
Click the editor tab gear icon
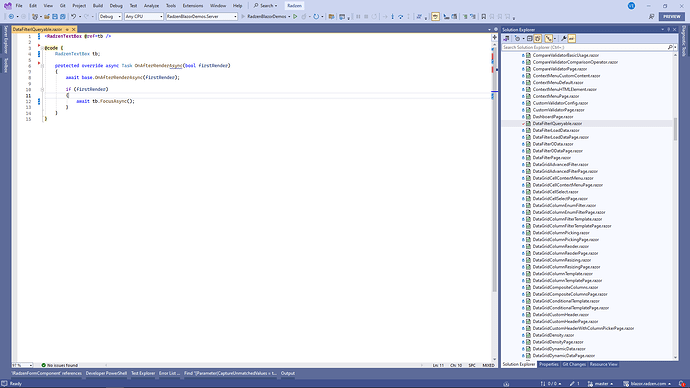click(495, 29)
